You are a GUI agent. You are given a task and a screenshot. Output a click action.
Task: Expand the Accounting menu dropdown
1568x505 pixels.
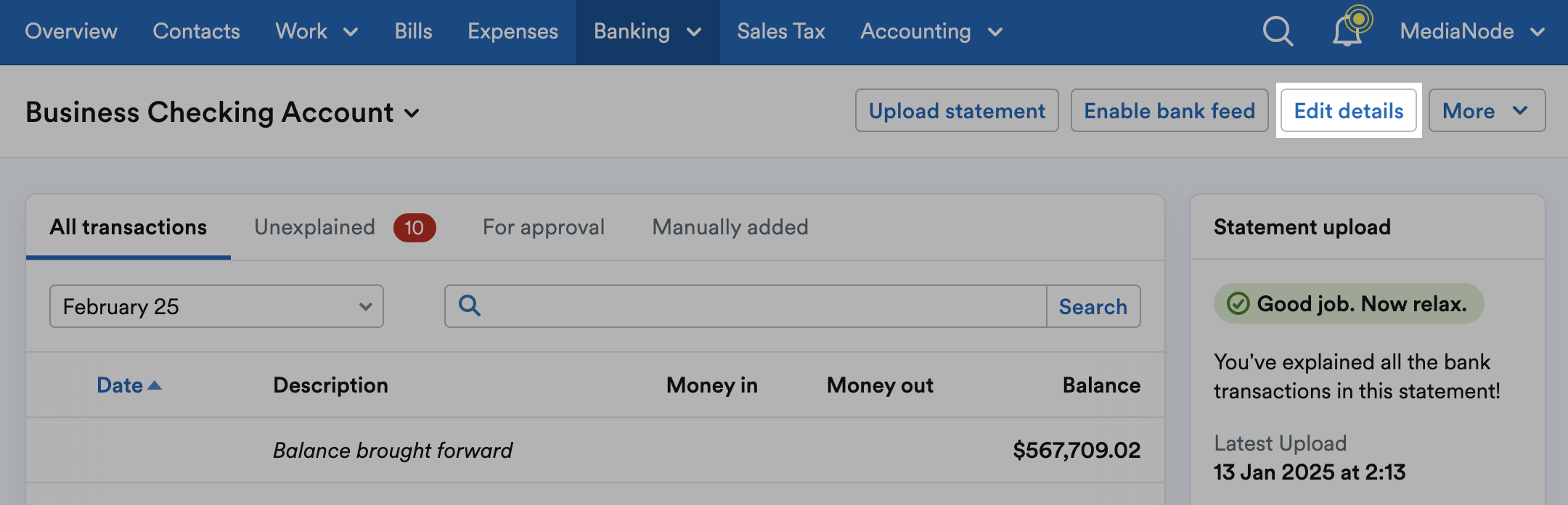pyautogui.click(x=931, y=32)
